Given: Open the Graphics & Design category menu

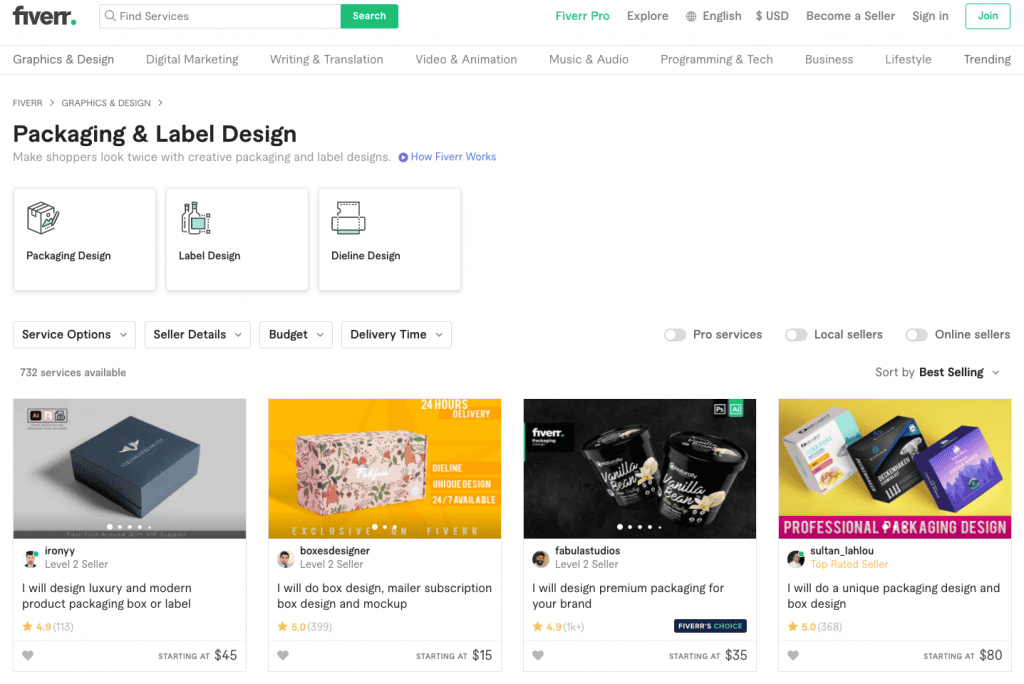Looking at the screenshot, I should click(x=63, y=59).
